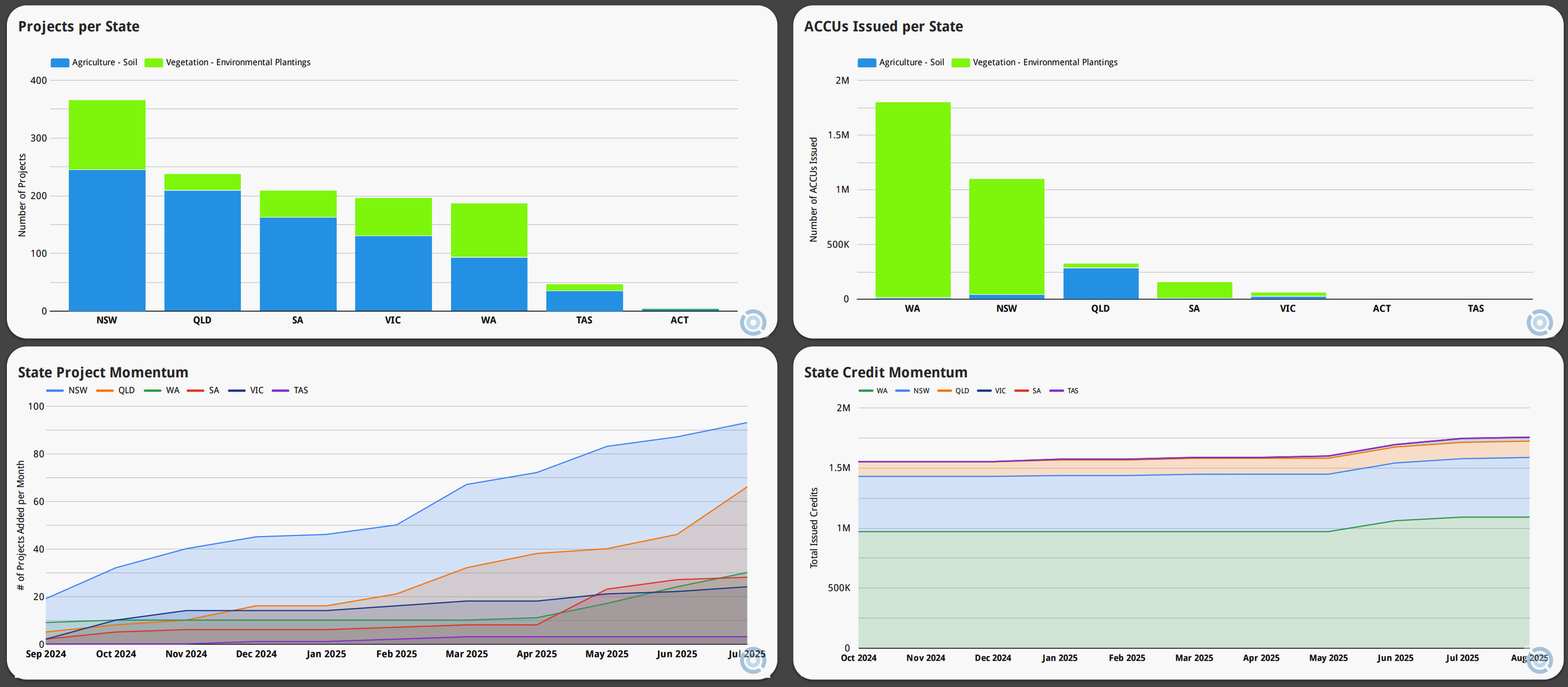Image resolution: width=1568 pixels, height=687 pixels.
Task: Click 'Mar 2025' axis label in Project Momentum
Action: click(467, 654)
